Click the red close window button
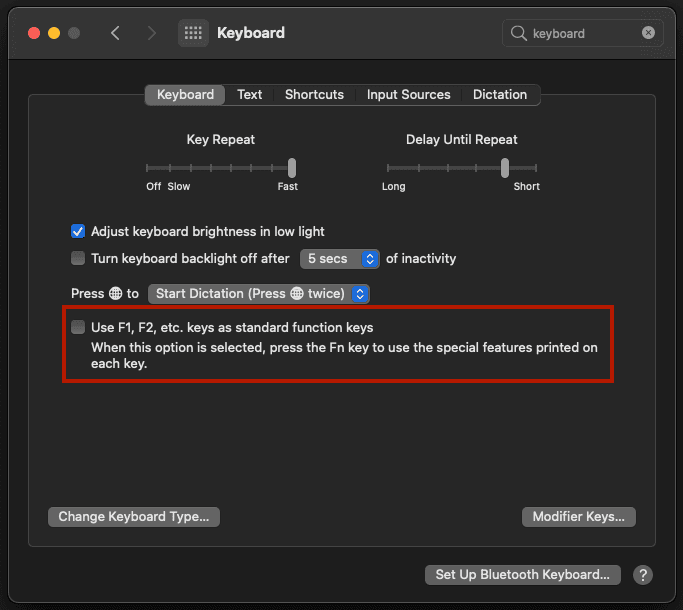The image size is (683, 610). 34,33
